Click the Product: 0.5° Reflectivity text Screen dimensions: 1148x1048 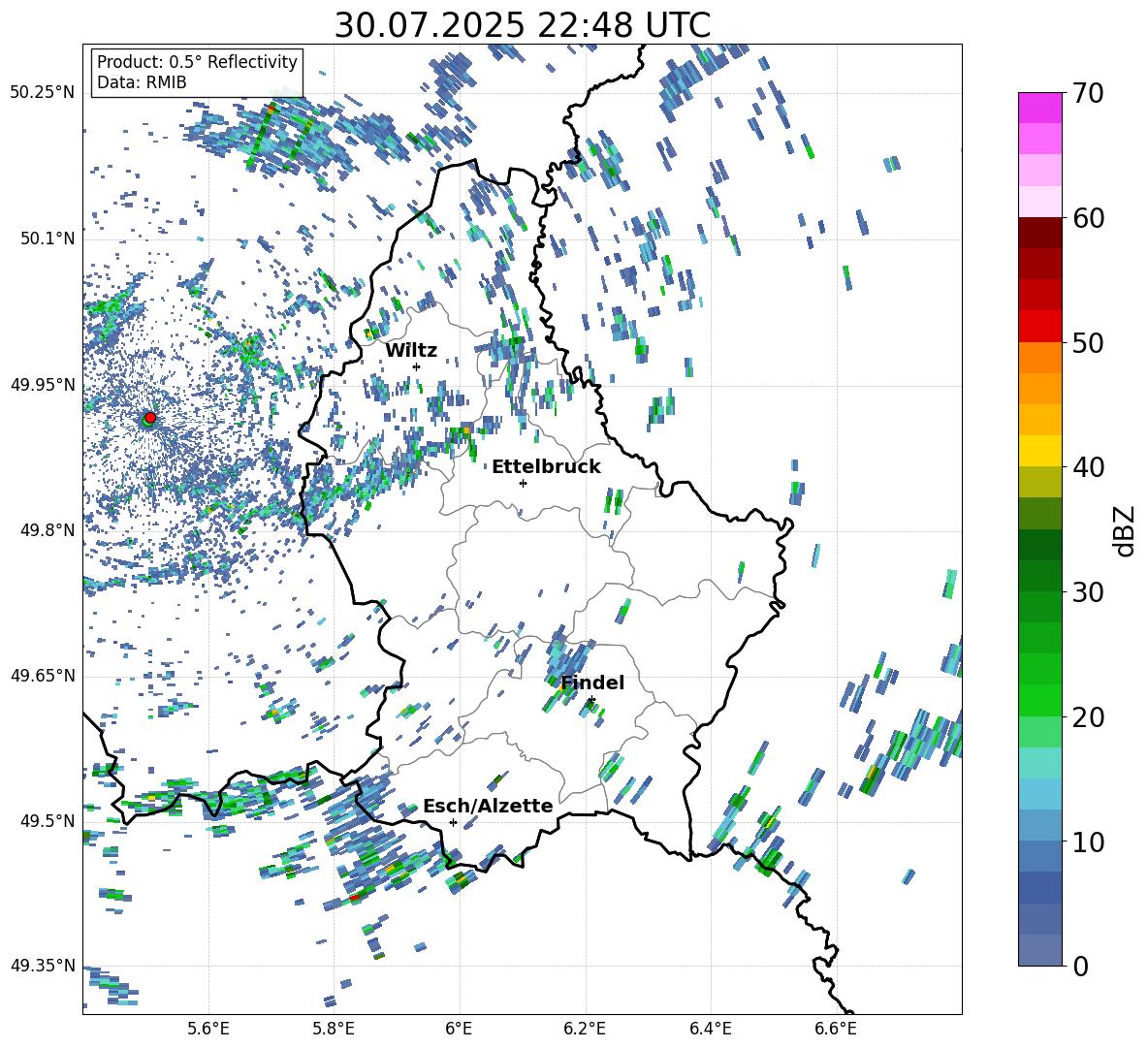click(197, 61)
